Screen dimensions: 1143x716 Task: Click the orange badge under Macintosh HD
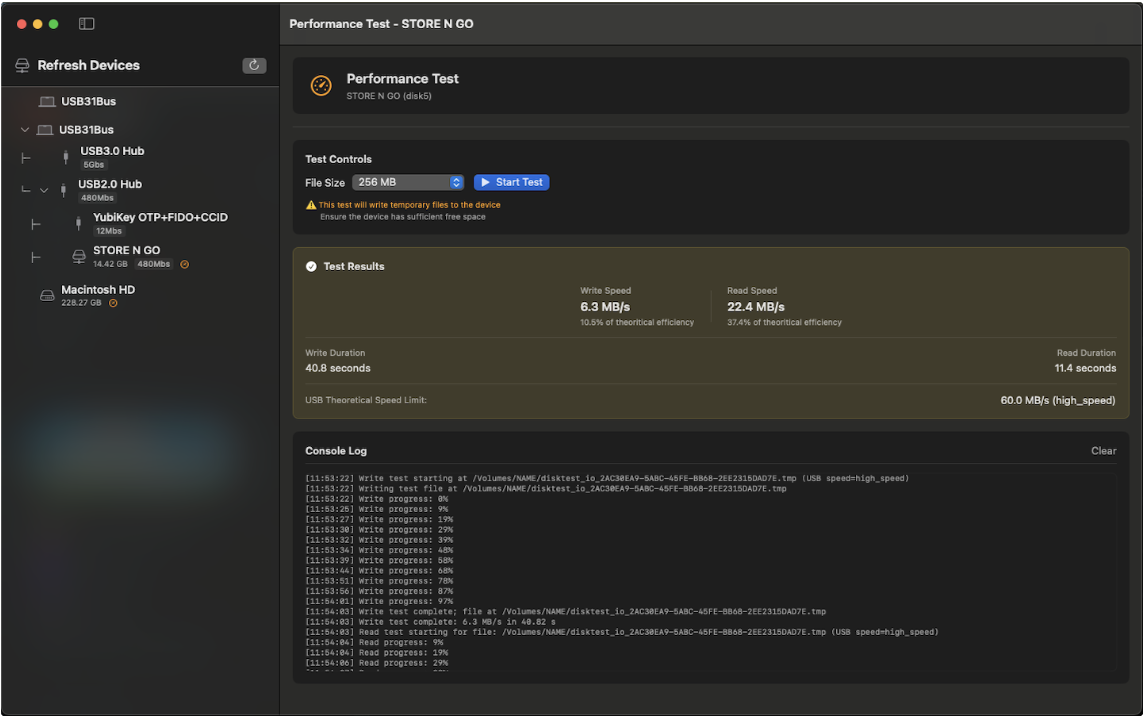[x=112, y=302]
